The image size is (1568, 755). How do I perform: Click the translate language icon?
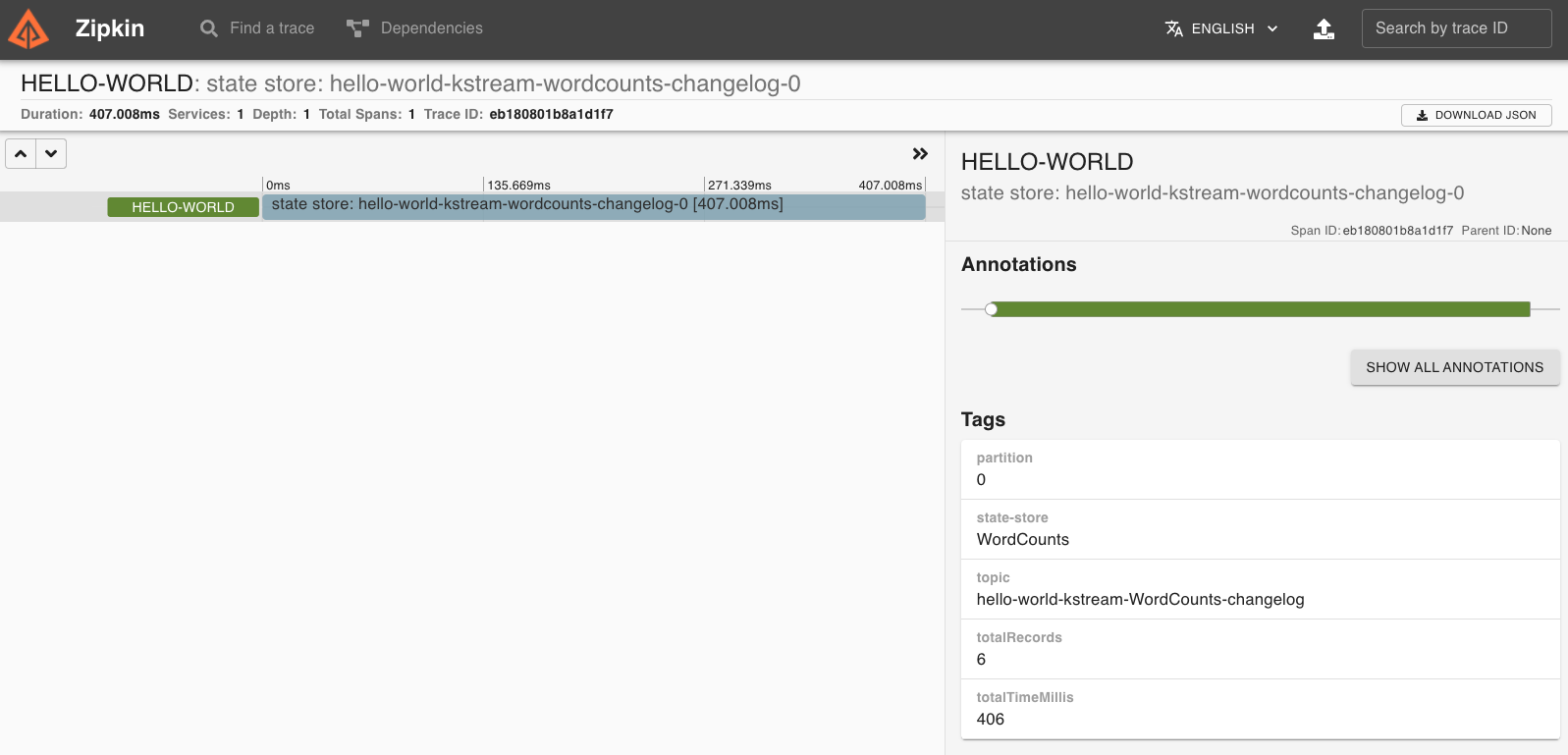[1173, 28]
